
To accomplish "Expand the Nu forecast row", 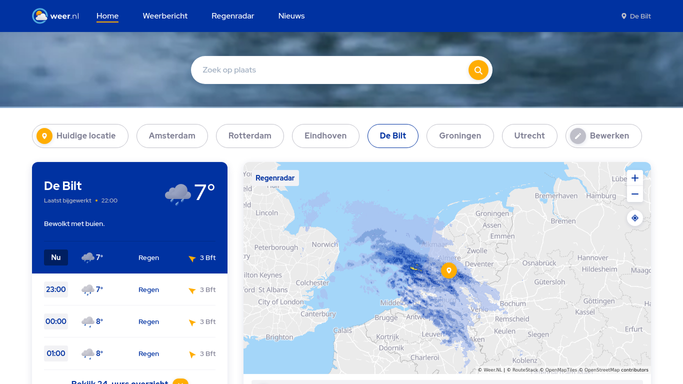I will (x=130, y=258).
